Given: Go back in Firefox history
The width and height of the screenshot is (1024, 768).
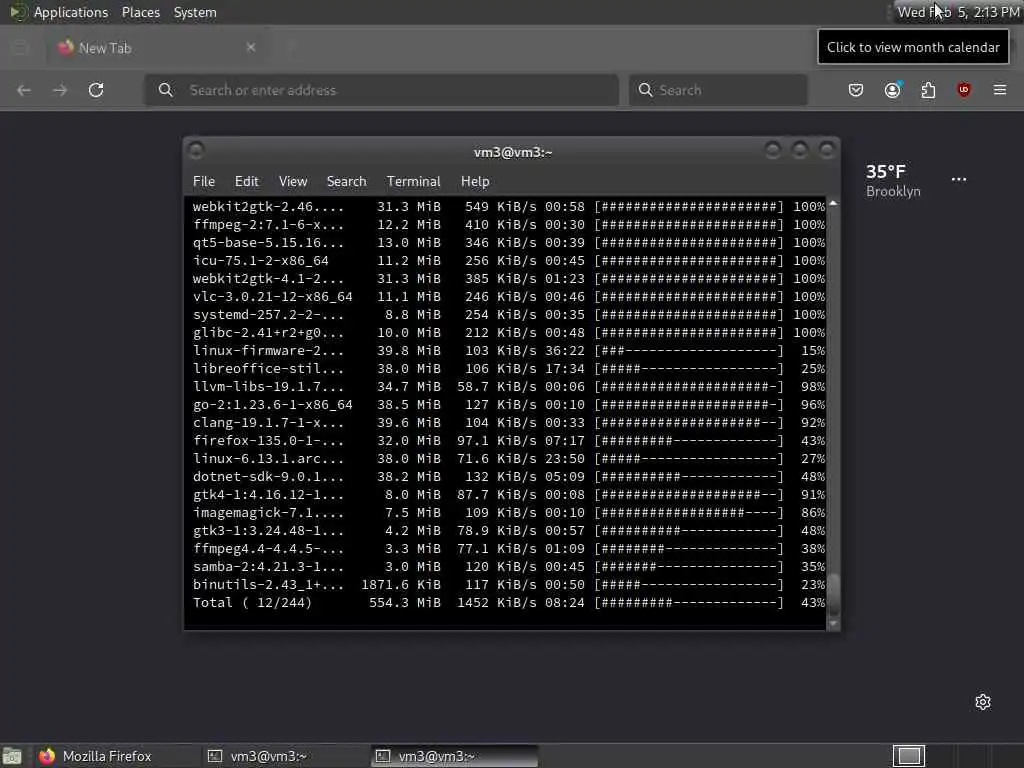Looking at the screenshot, I should 24,90.
